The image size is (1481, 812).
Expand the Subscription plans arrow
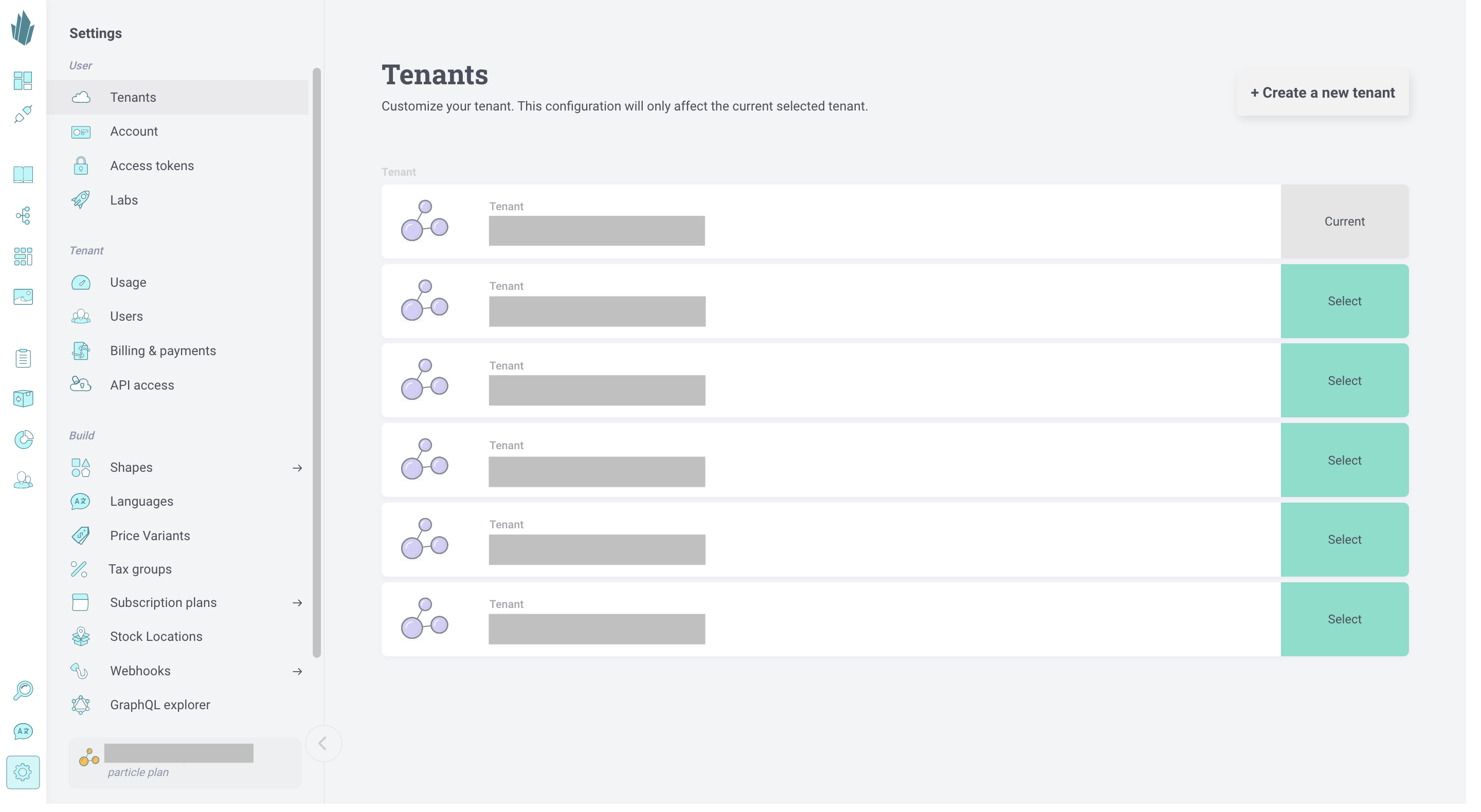click(297, 603)
